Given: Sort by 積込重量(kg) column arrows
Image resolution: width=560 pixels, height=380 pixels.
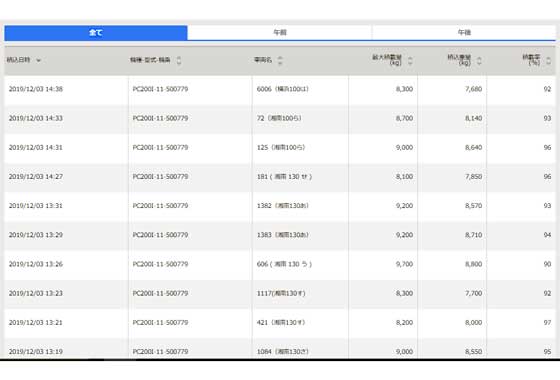Looking at the screenshot, I should pyautogui.click(x=479, y=61).
